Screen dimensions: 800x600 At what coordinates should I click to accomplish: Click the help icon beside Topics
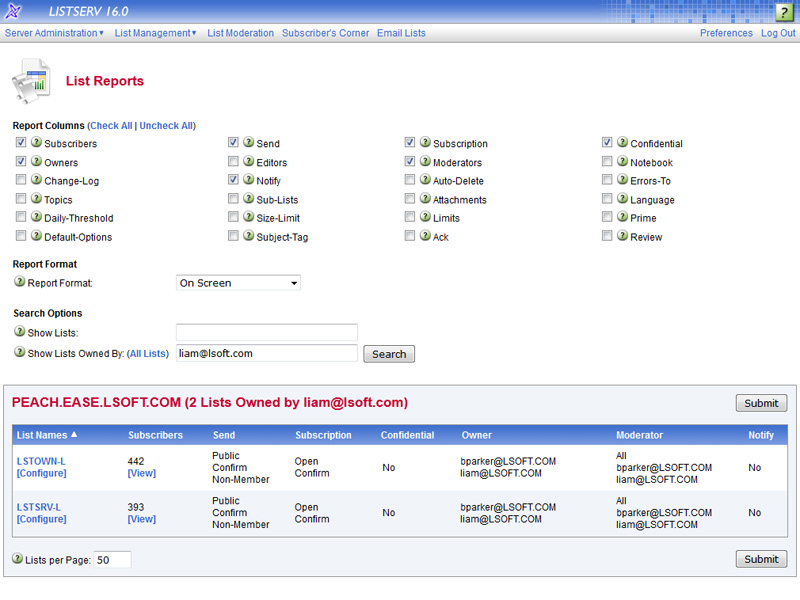coord(36,198)
